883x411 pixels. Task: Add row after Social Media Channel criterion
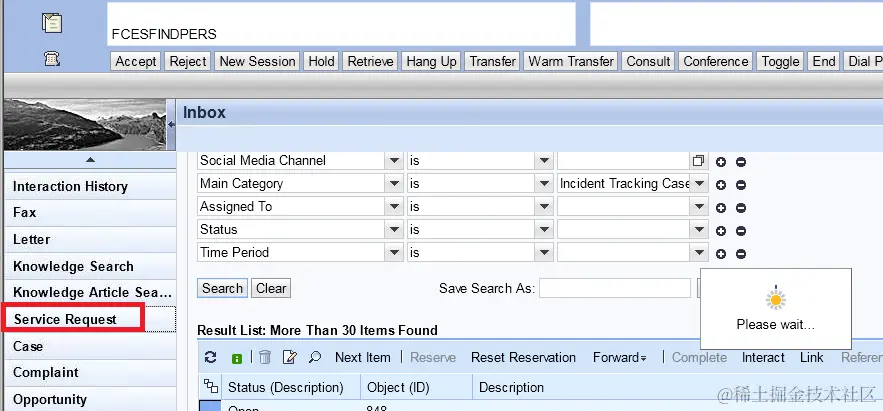point(721,162)
